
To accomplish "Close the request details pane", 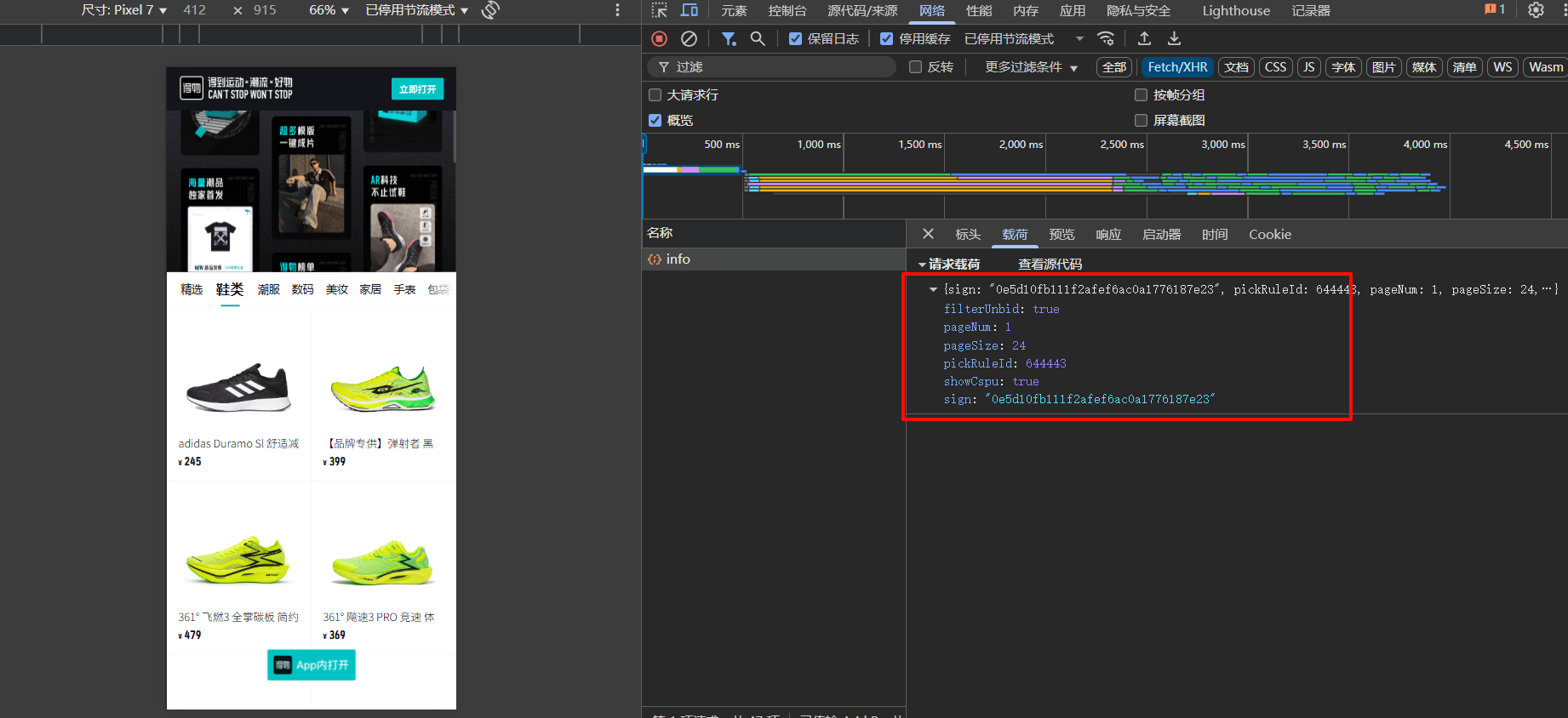I will click(x=928, y=234).
